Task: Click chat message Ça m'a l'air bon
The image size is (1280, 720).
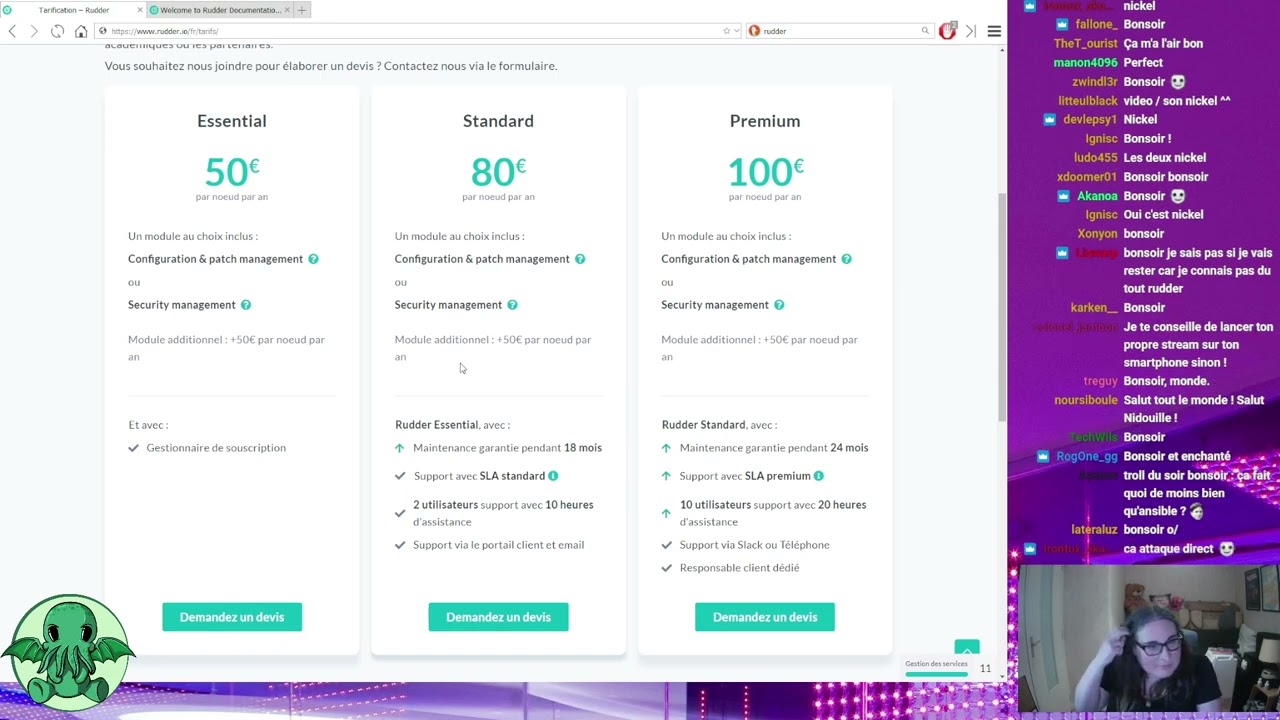Action: pos(1163,43)
